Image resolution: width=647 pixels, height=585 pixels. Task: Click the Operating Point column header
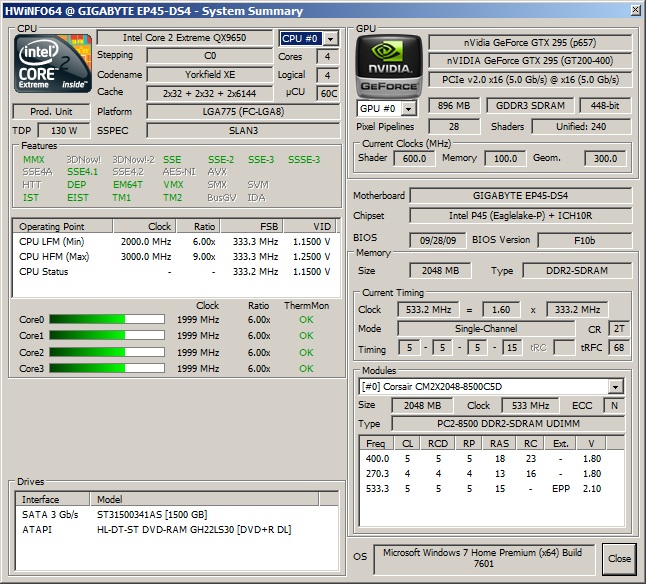click(x=63, y=226)
